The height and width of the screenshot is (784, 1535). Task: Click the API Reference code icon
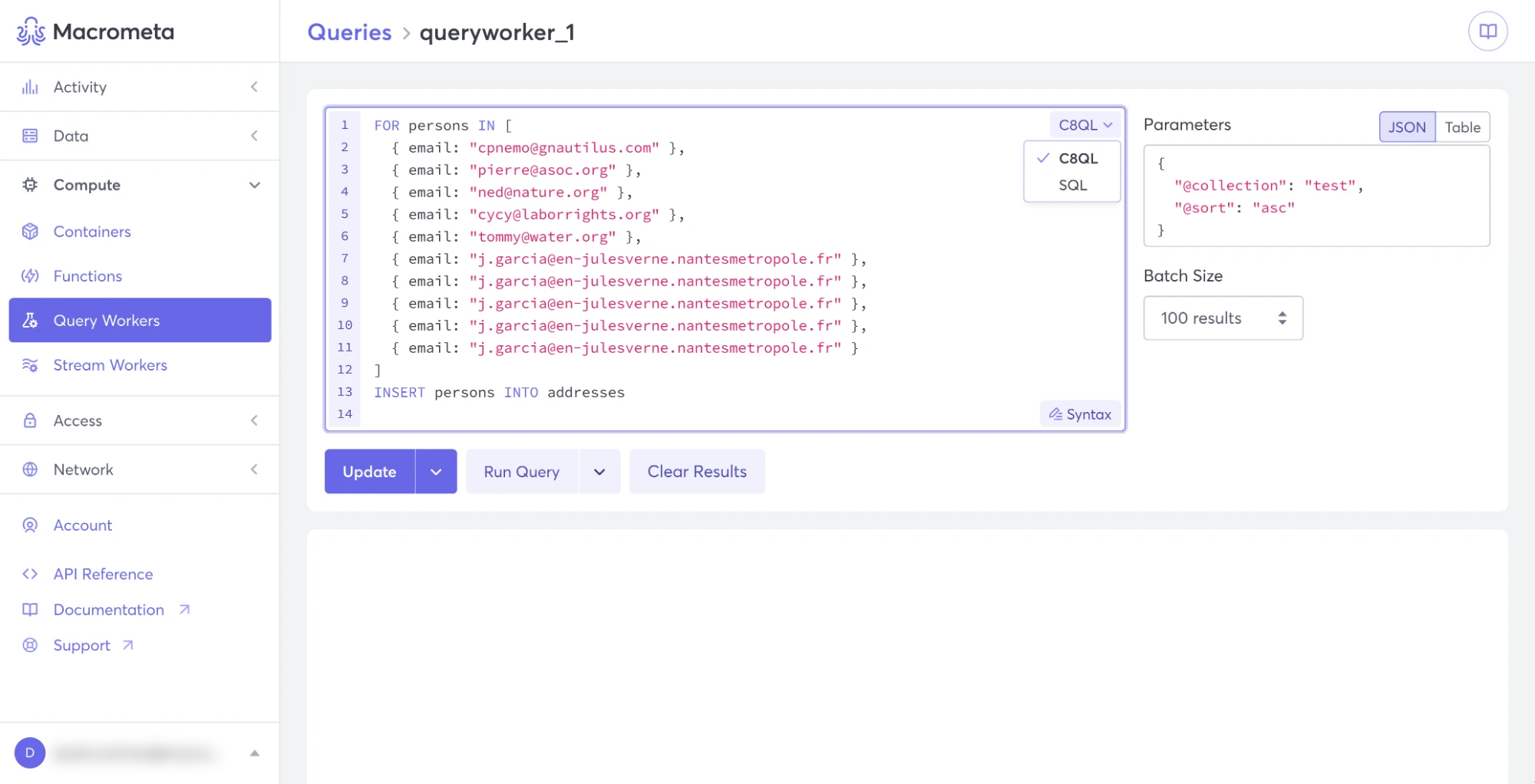point(30,574)
